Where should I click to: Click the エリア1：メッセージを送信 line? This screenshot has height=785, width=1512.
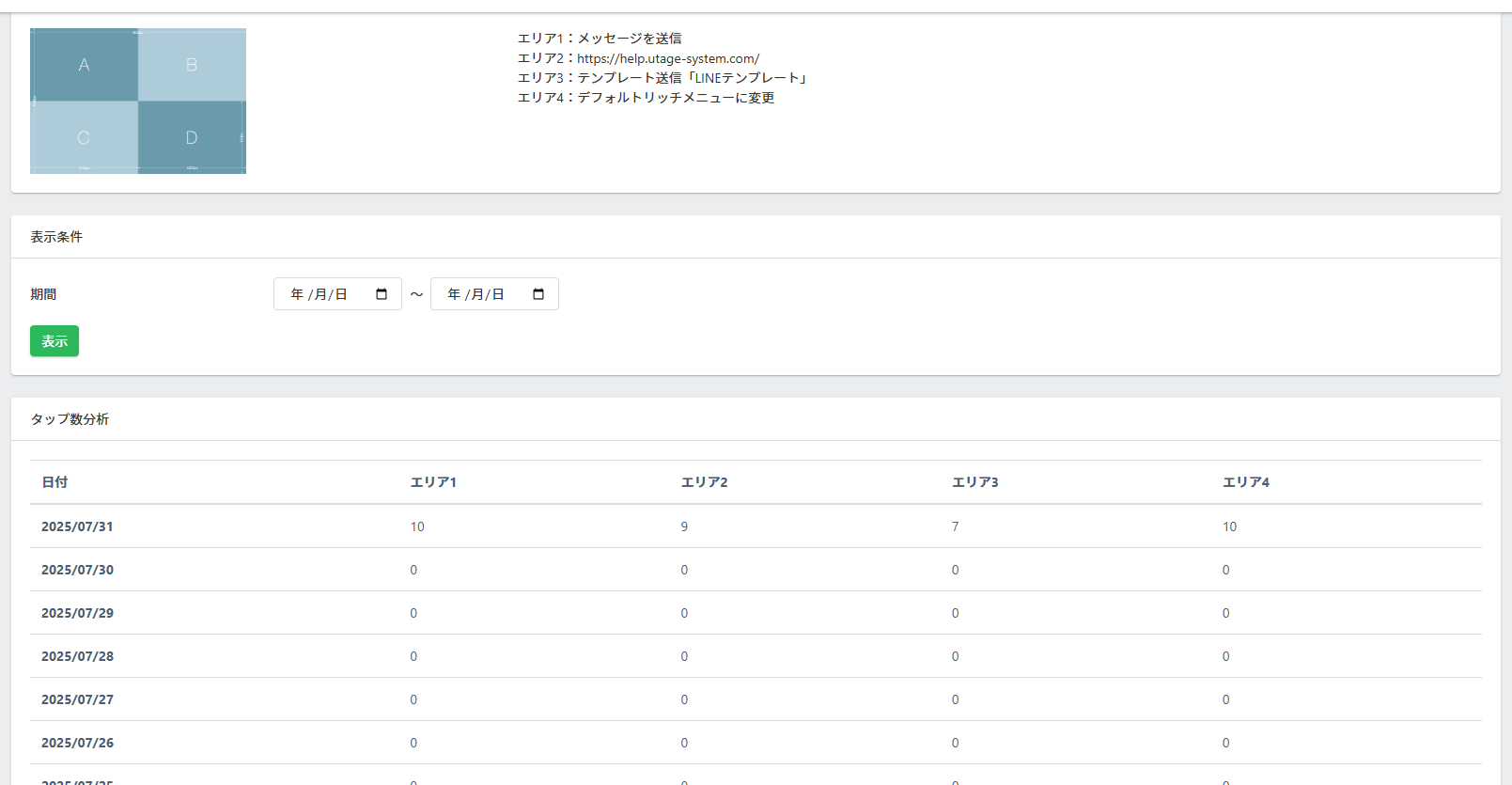point(600,39)
